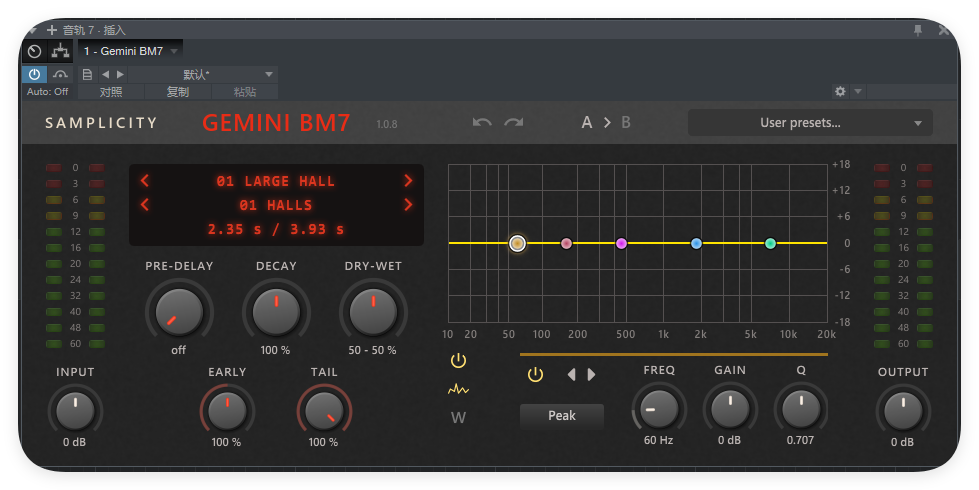979x490 pixels.
Task: Select the magenta EQ band node
Action: tap(621, 243)
